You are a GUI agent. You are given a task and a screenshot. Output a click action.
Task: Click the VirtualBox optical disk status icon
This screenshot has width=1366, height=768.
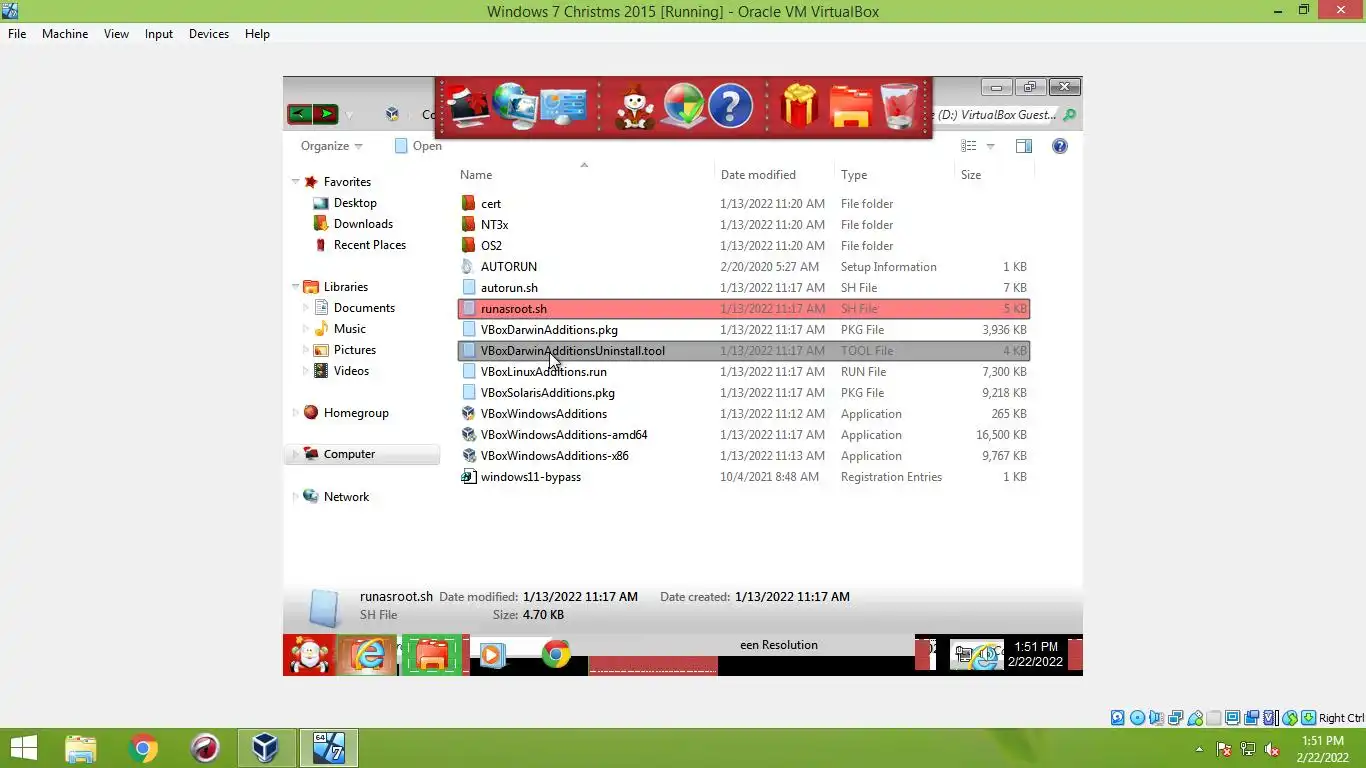[x=1137, y=718]
